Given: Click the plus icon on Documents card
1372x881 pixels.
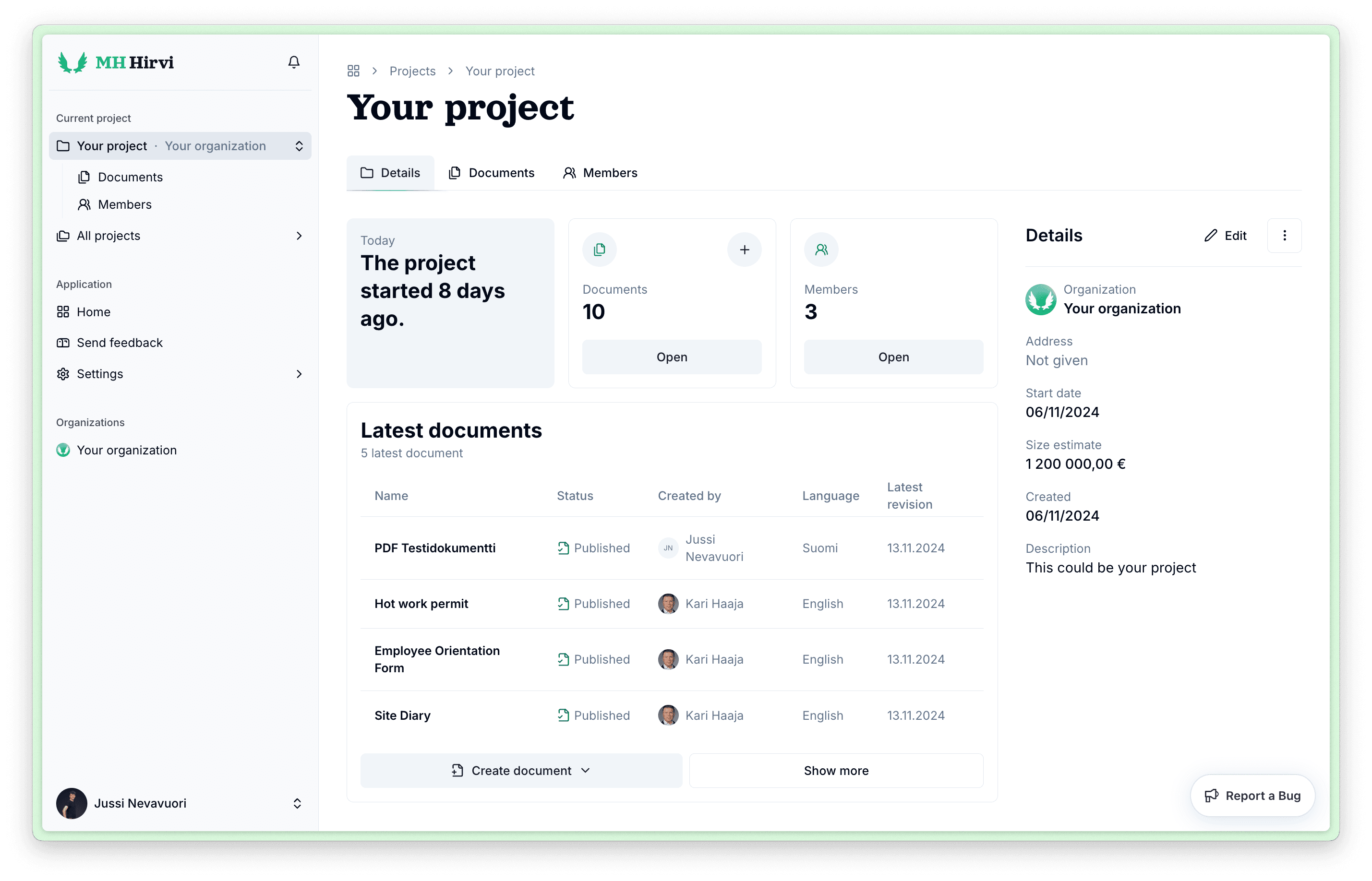Looking at the screenshot, I should (744, 250).
